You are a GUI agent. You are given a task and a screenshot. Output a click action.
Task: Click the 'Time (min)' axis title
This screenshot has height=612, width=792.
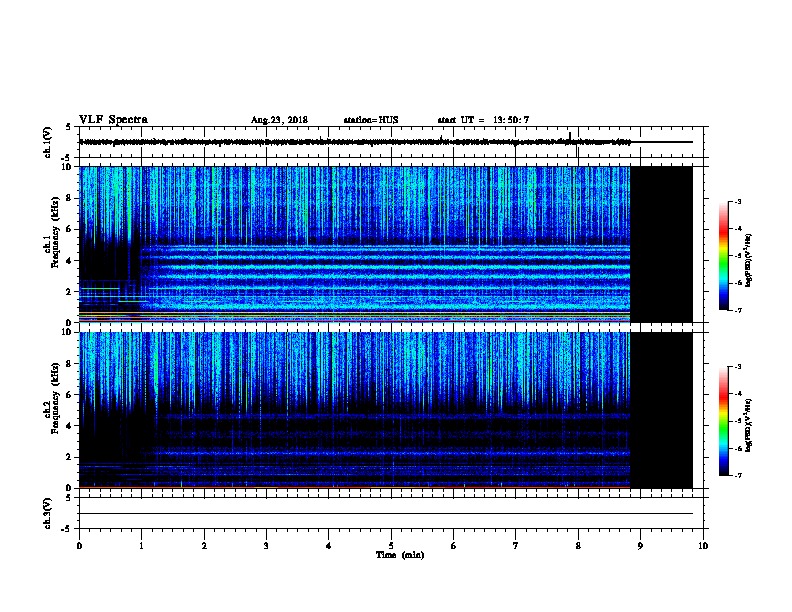click(400, 554)
